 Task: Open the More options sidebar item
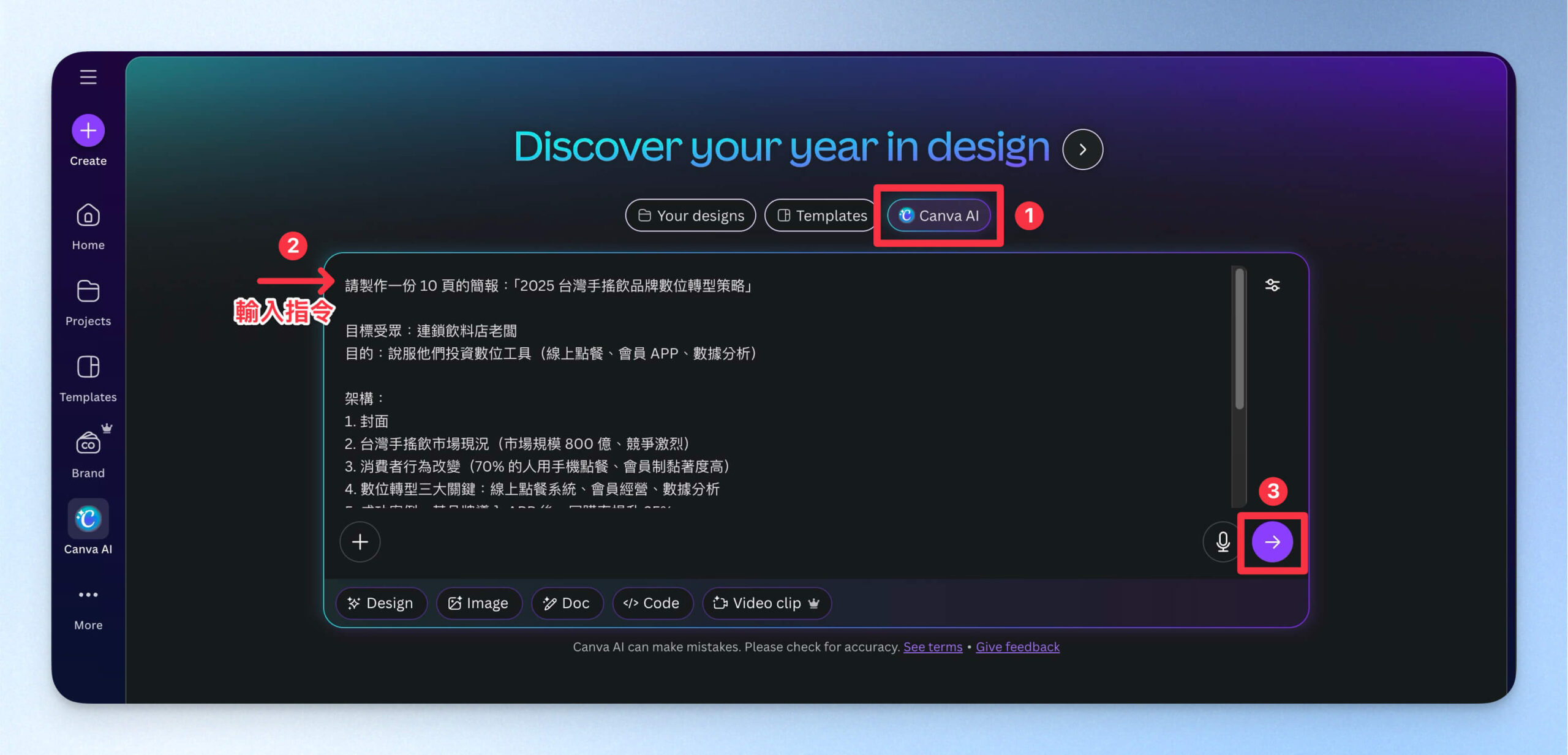coord(88,606)
